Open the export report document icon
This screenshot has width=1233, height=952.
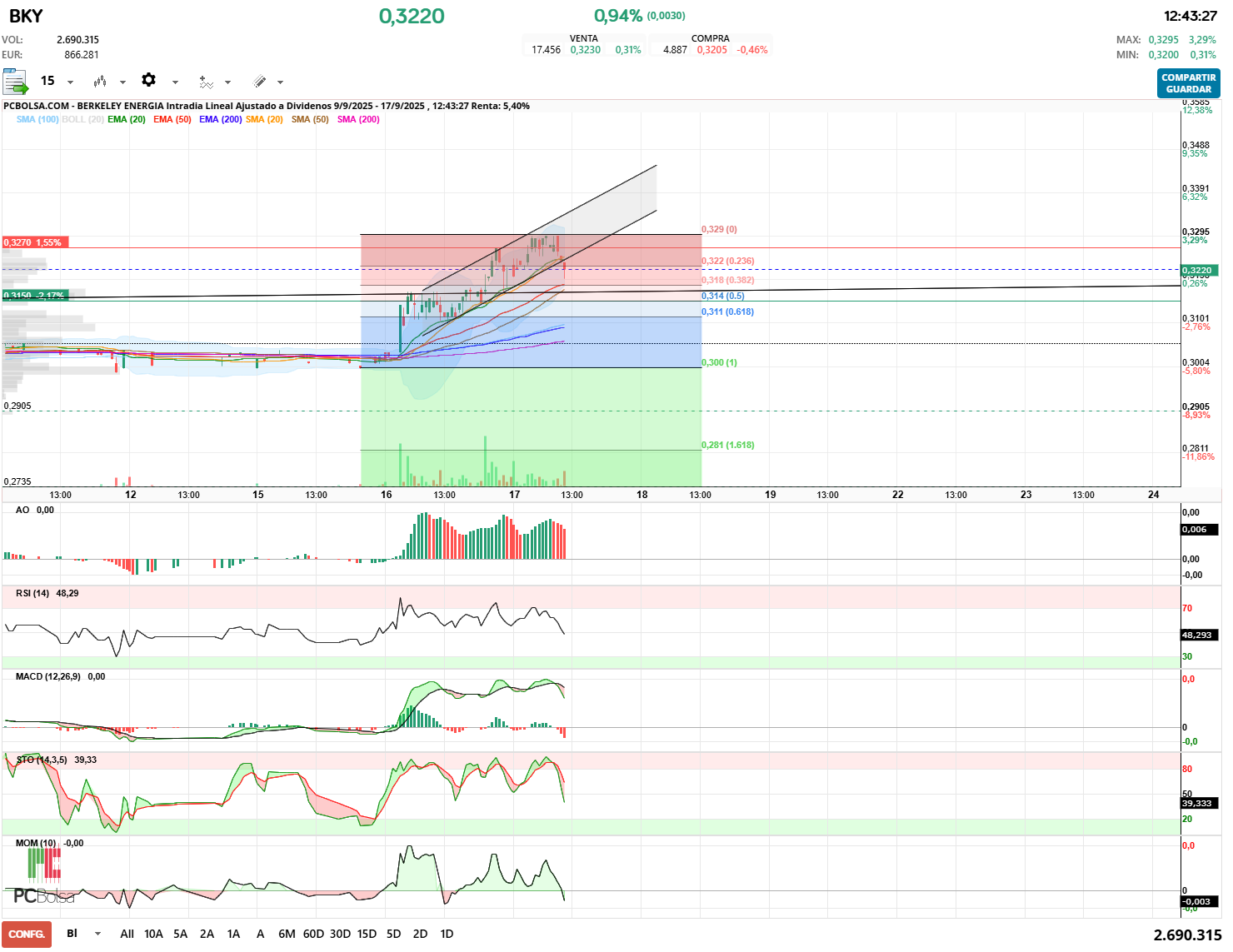coord(15,82)
